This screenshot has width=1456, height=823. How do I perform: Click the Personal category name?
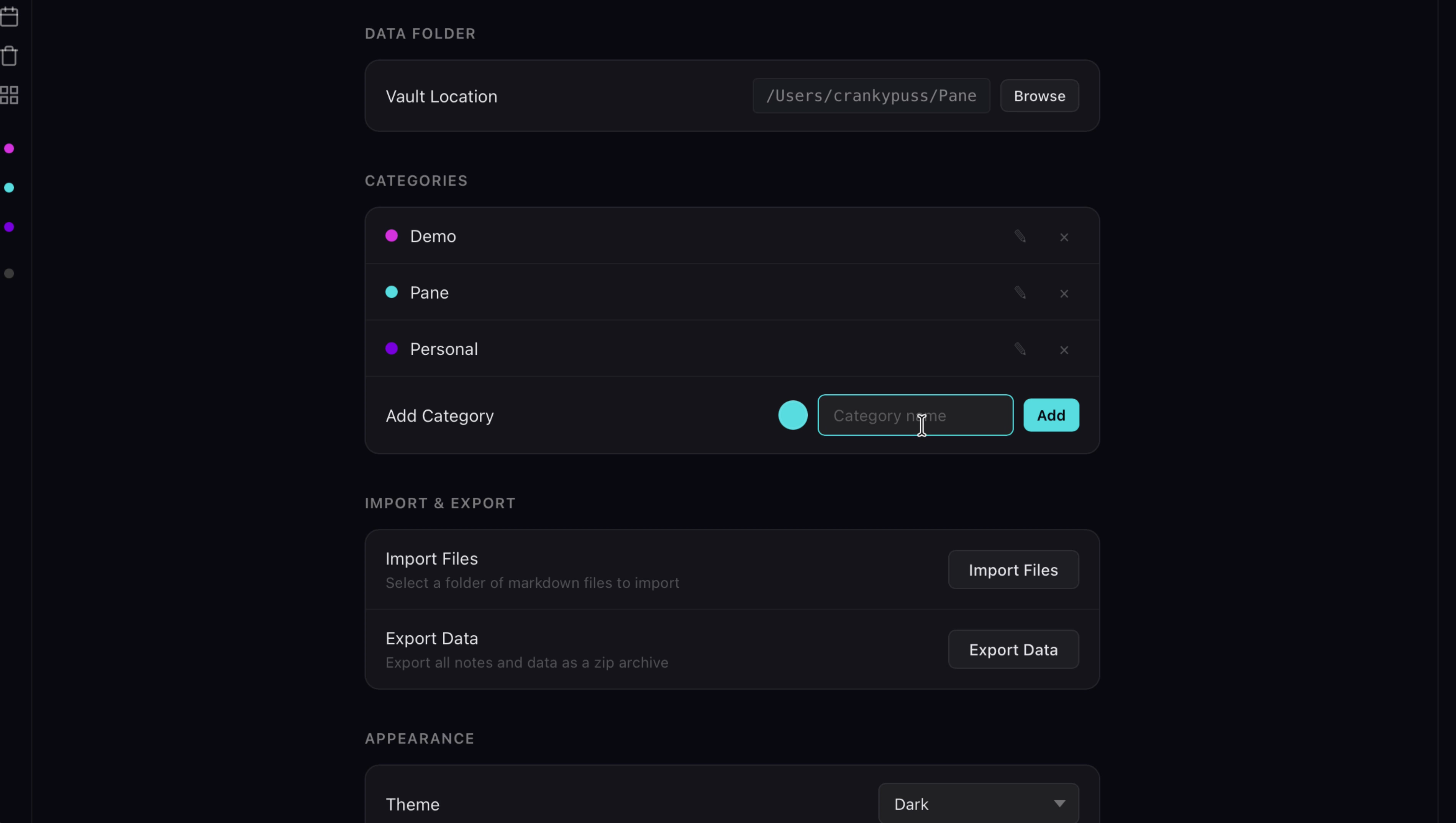[x=444, y=349]
